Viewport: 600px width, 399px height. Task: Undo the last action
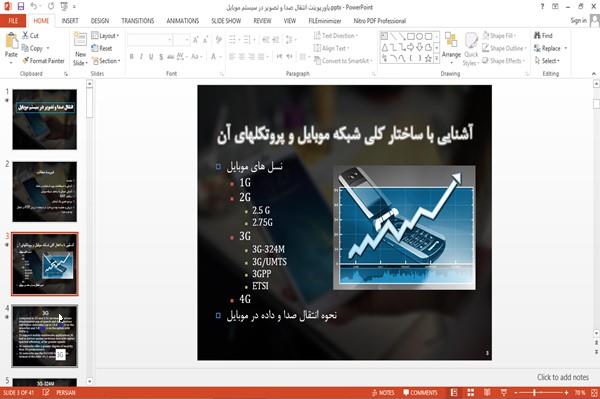point(34,7)
